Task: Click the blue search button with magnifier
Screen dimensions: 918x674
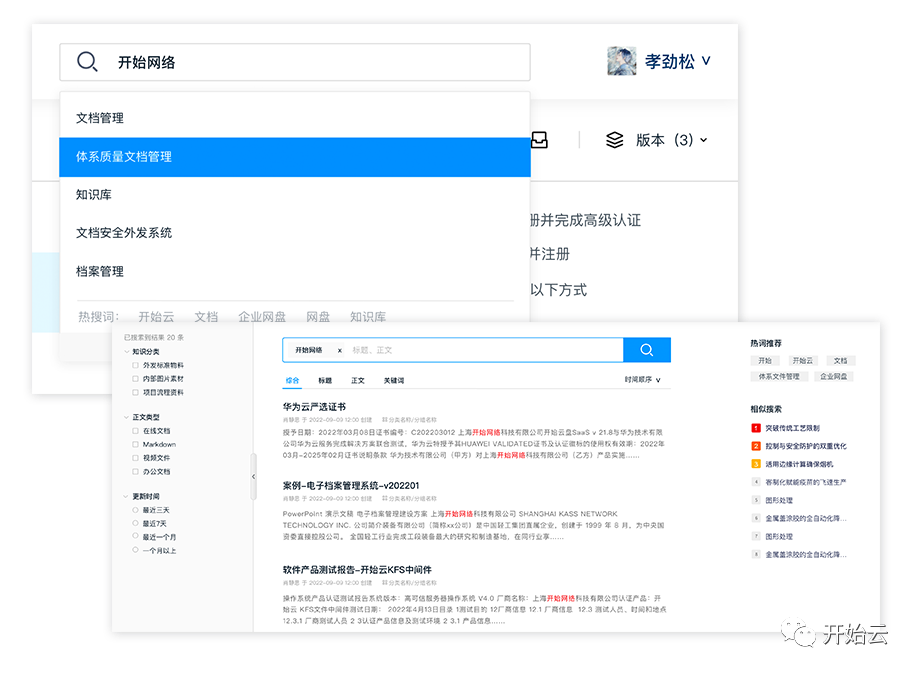Action: click(646, 350)
